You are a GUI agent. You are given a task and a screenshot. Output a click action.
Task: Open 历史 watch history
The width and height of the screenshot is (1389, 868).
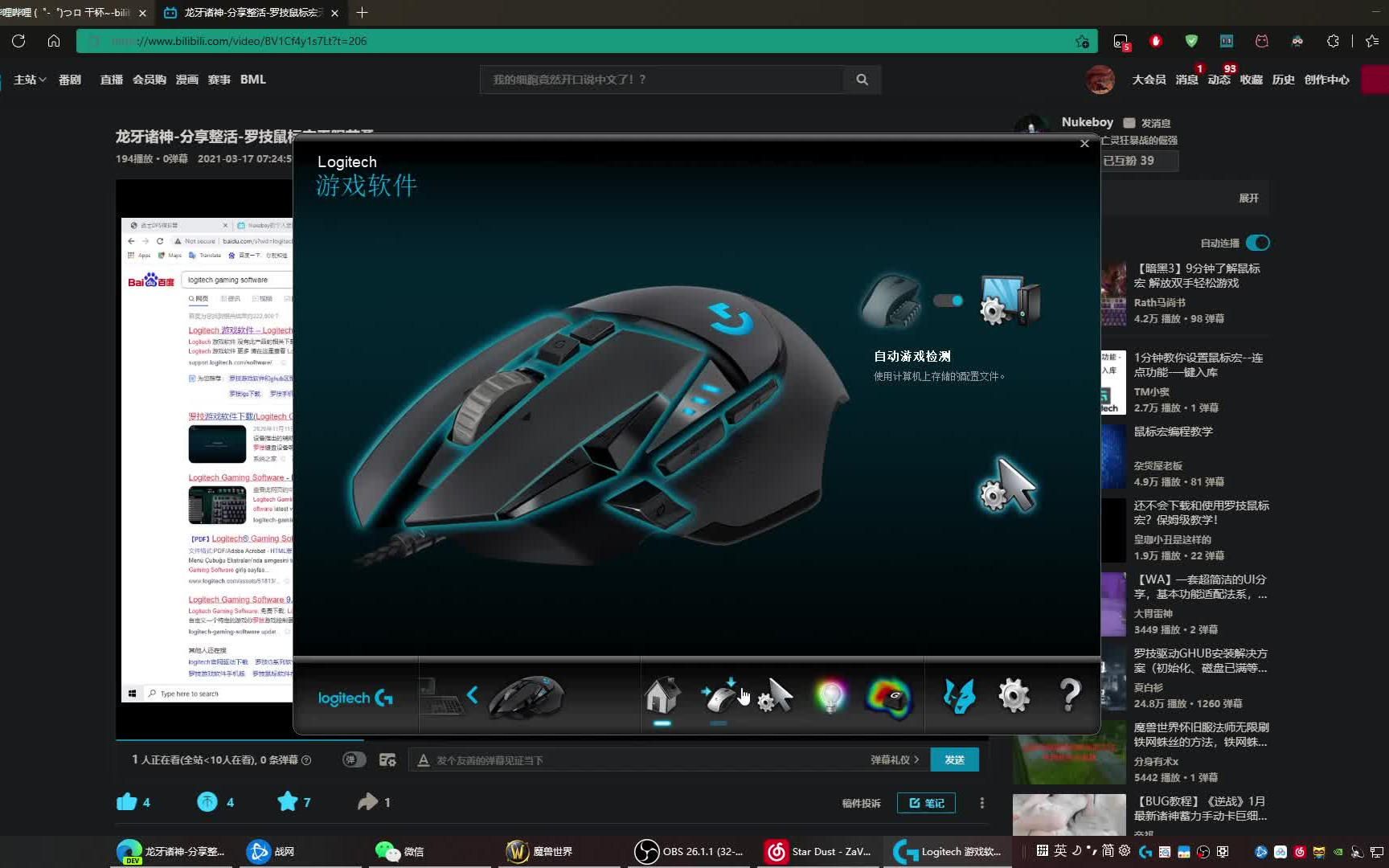point(1283,80)
